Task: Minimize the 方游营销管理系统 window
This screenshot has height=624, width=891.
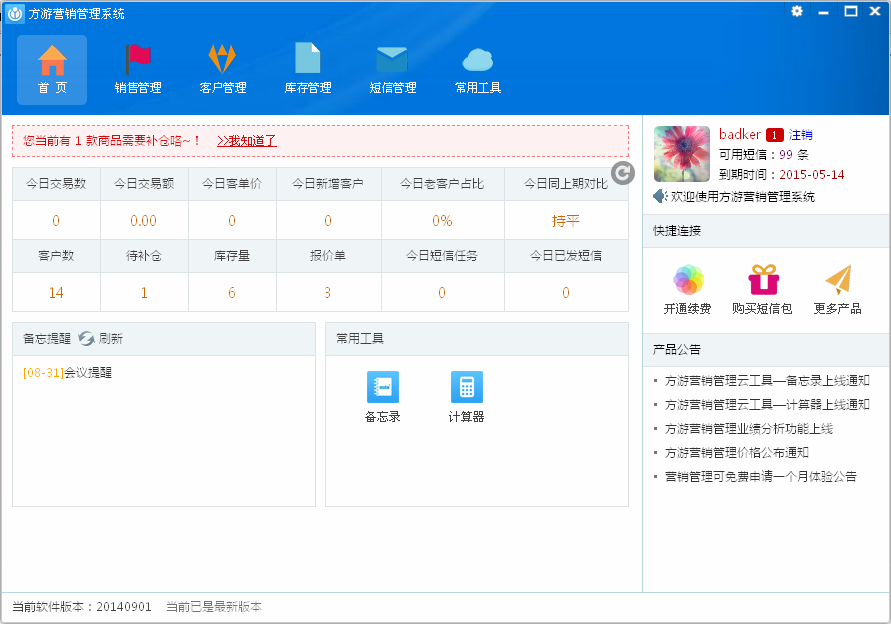Action: pyautogui.click(x=823, y=11)
